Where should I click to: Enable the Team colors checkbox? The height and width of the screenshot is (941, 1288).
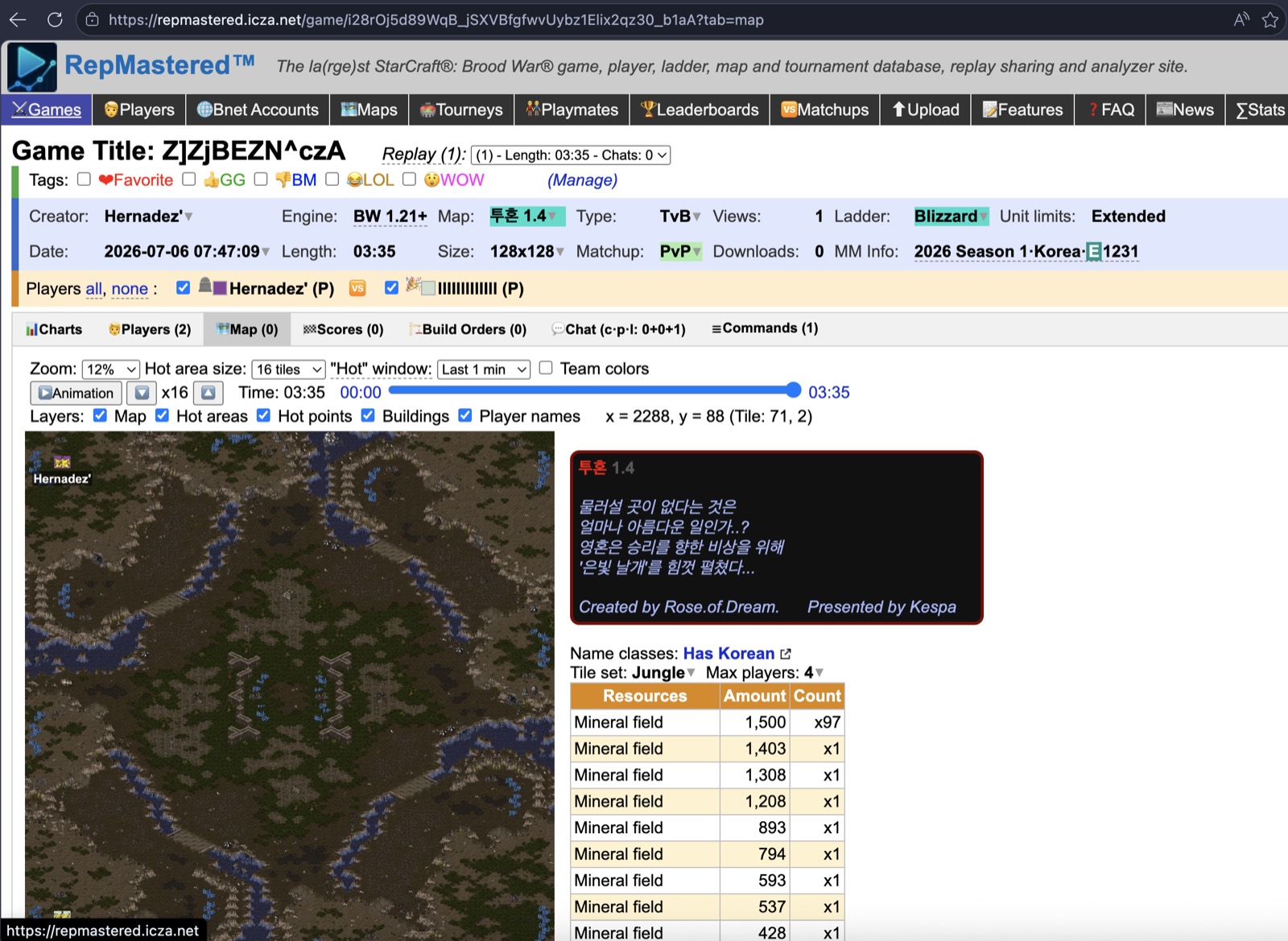(x=546, y=368)
